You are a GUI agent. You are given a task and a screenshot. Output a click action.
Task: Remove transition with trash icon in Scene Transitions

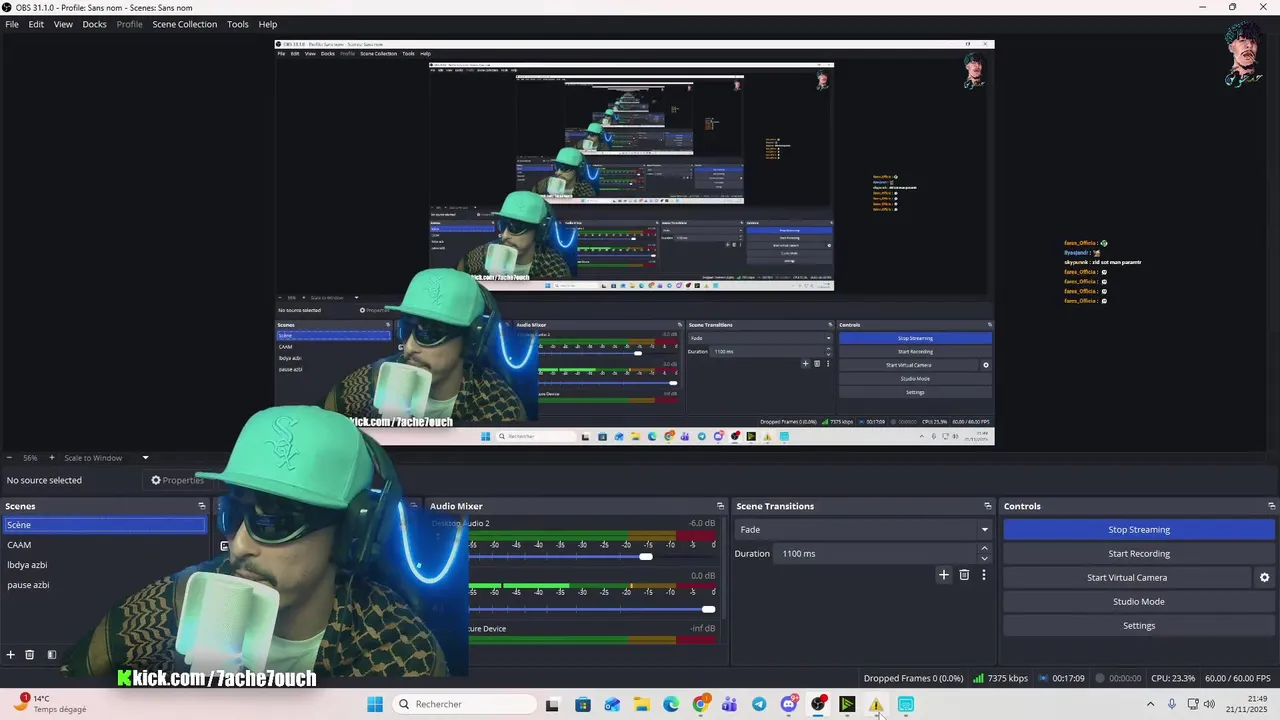point(964,575)
